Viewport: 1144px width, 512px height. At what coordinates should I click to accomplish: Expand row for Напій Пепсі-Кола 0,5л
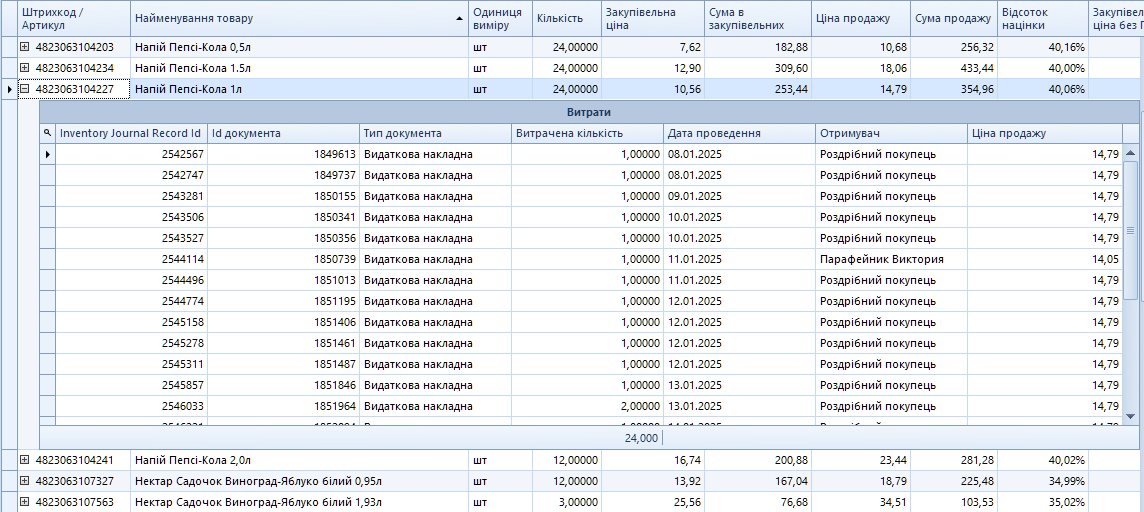coord(25,47)
